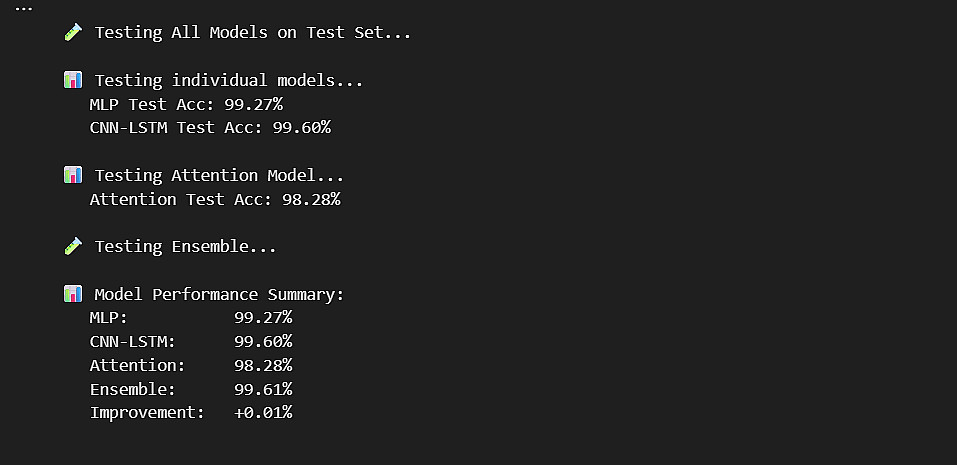
Task: Select the "Attention Test Acc: 98.28%" line
Action: click(x=215, y=199)
